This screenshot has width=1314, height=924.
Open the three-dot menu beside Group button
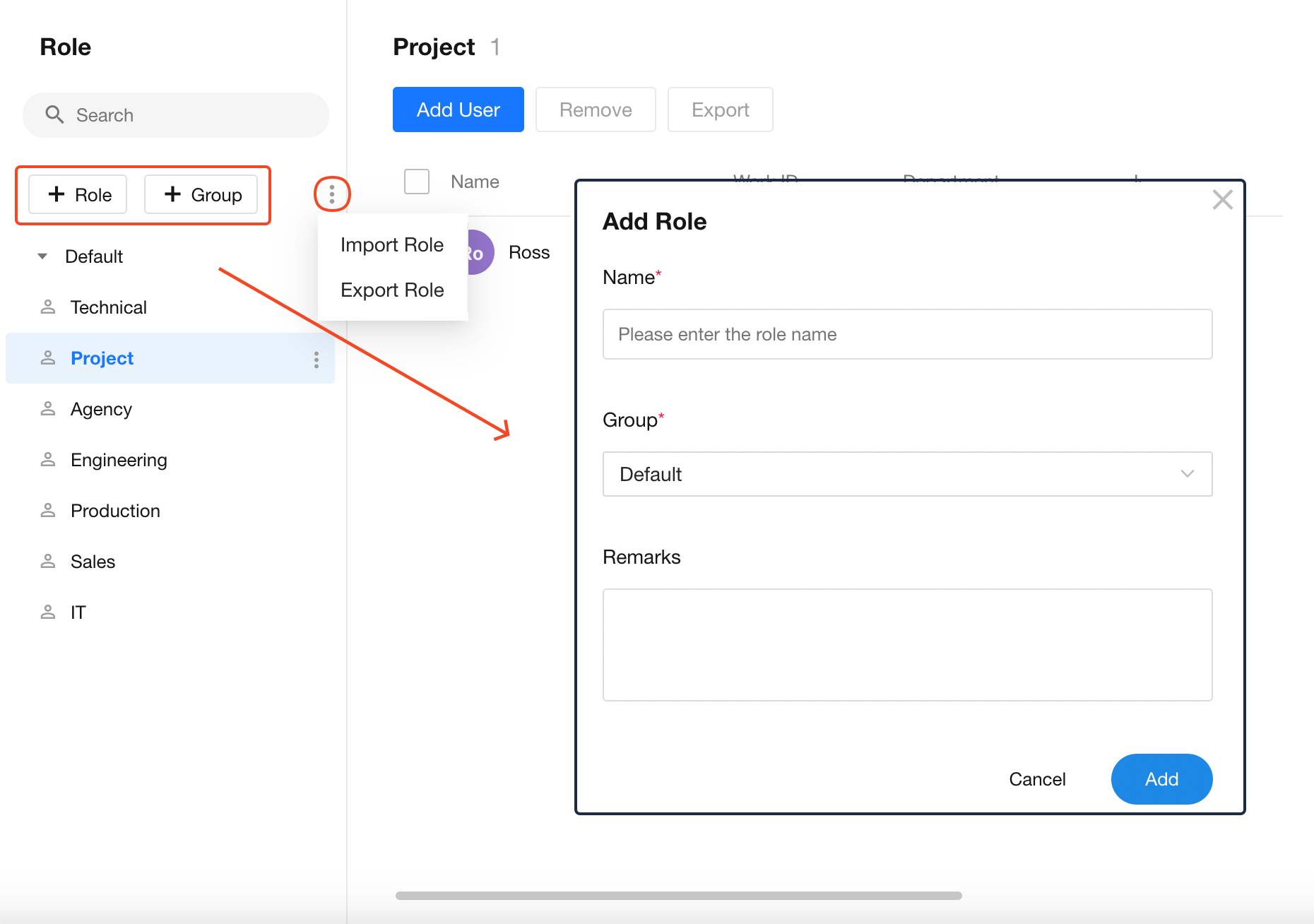(332, 194)
